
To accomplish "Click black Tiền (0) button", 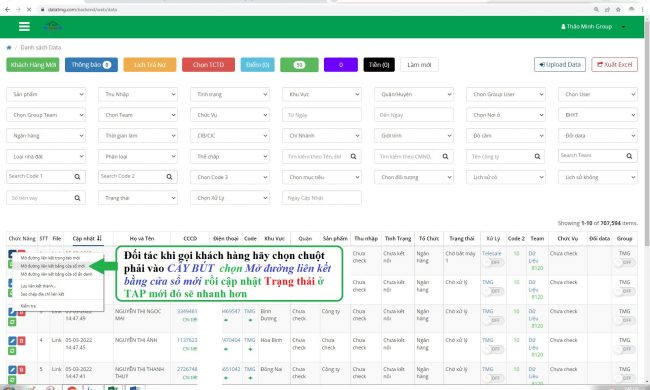I will pos(379,65).
